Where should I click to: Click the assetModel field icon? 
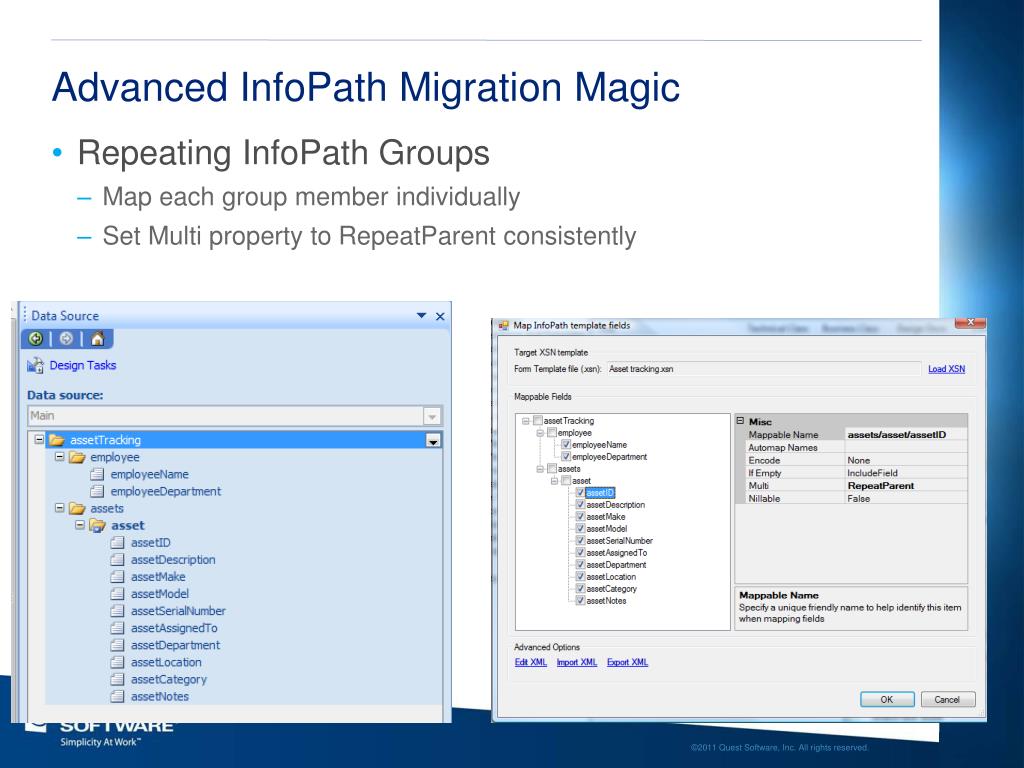click(x=118, y=593)
